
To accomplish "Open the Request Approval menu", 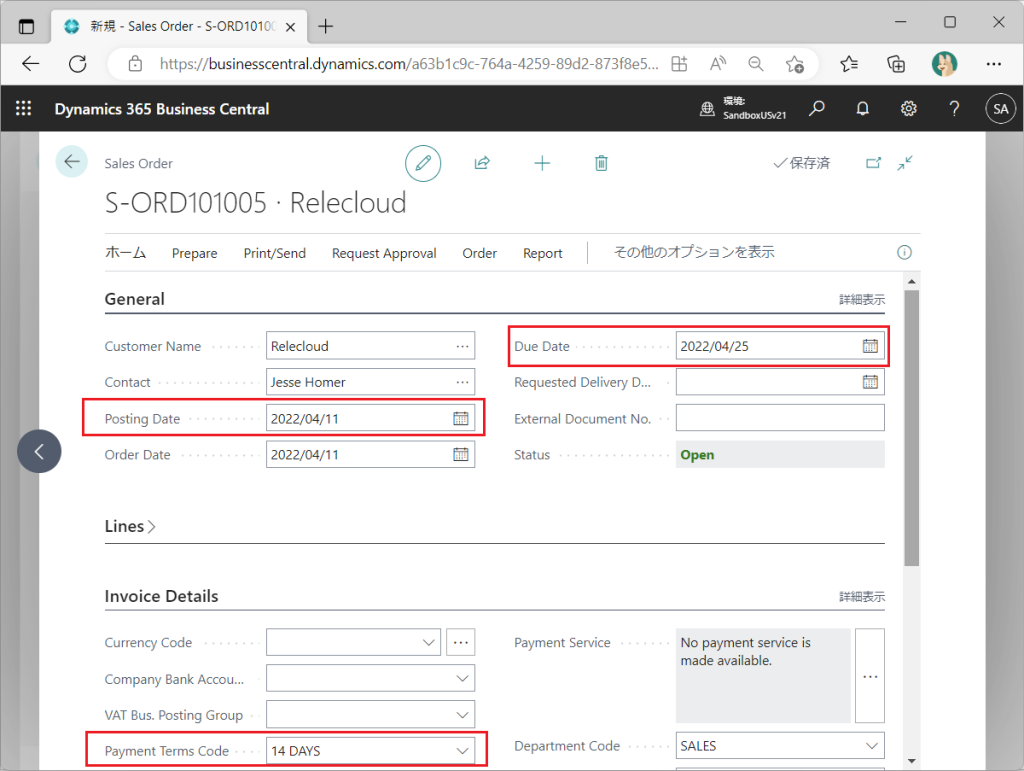I will 384,253.
